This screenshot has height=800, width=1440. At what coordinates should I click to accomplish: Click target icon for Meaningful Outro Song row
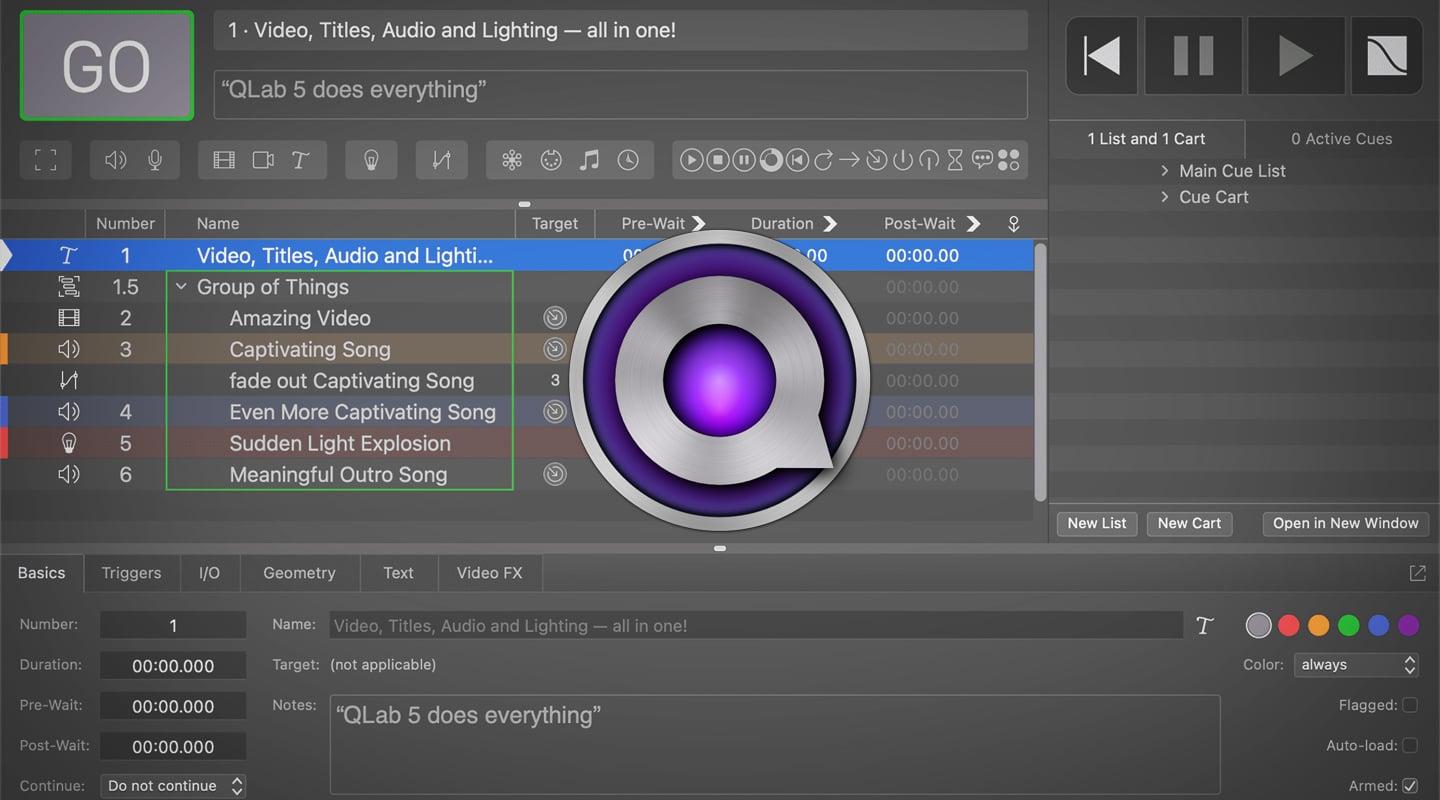pyautogui.click(x=555, y=474)
